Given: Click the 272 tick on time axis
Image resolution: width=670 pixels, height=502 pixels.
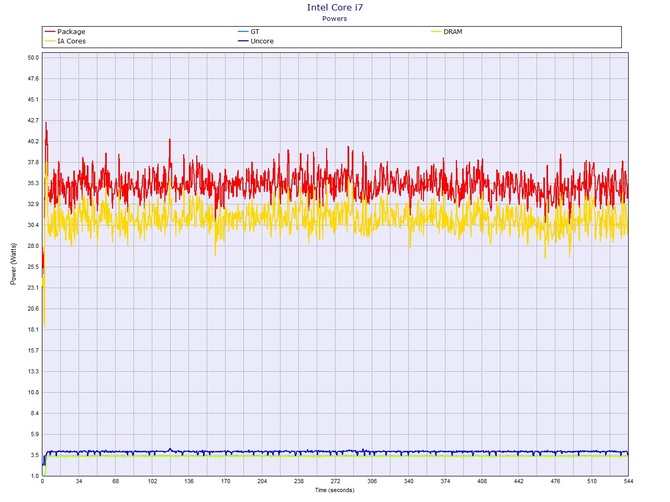Looking at the screenshot, I should pos(334,483).
